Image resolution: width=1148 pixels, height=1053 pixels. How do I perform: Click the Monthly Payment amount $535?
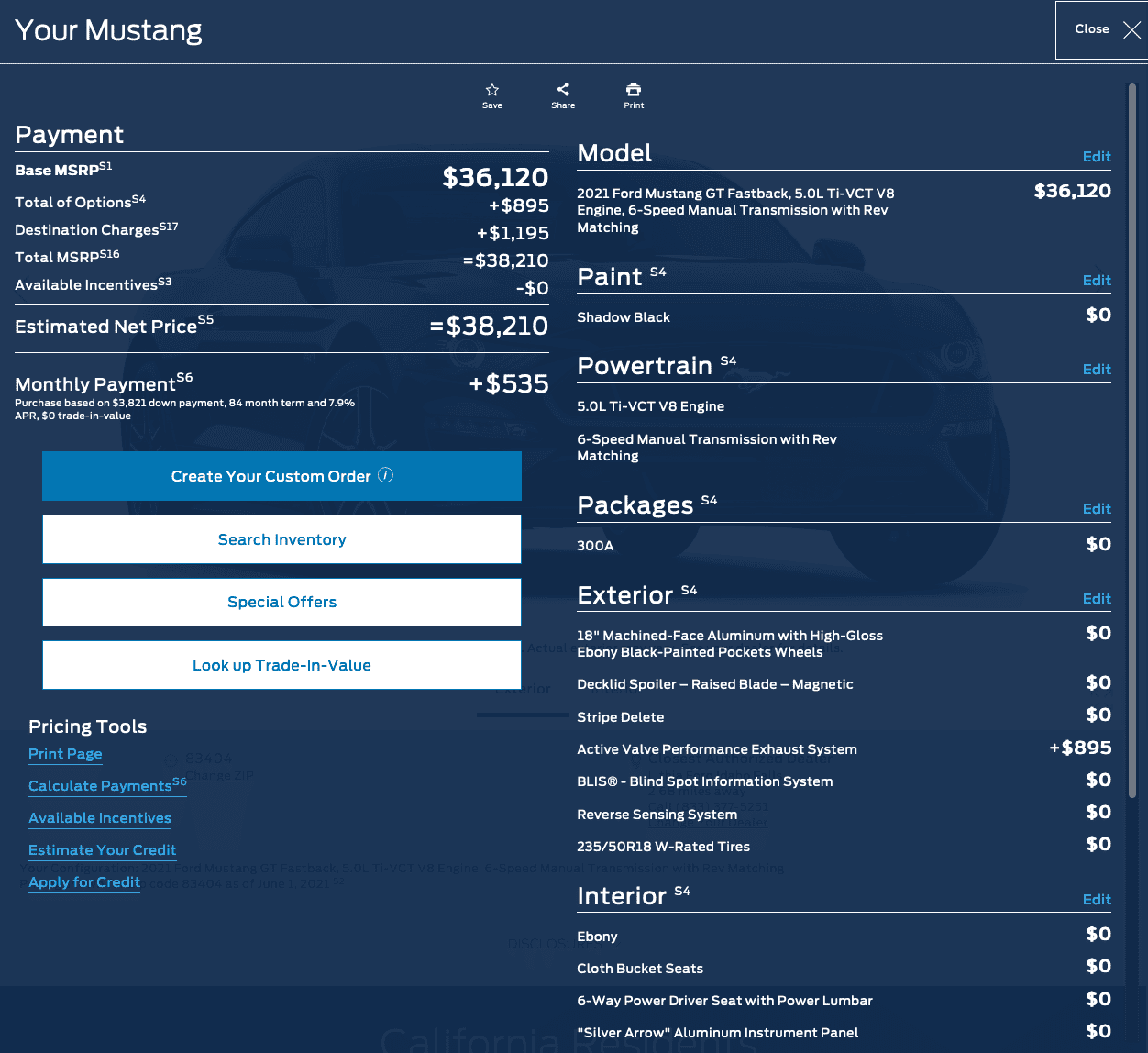pyautogui.click(x=509, y=383)
